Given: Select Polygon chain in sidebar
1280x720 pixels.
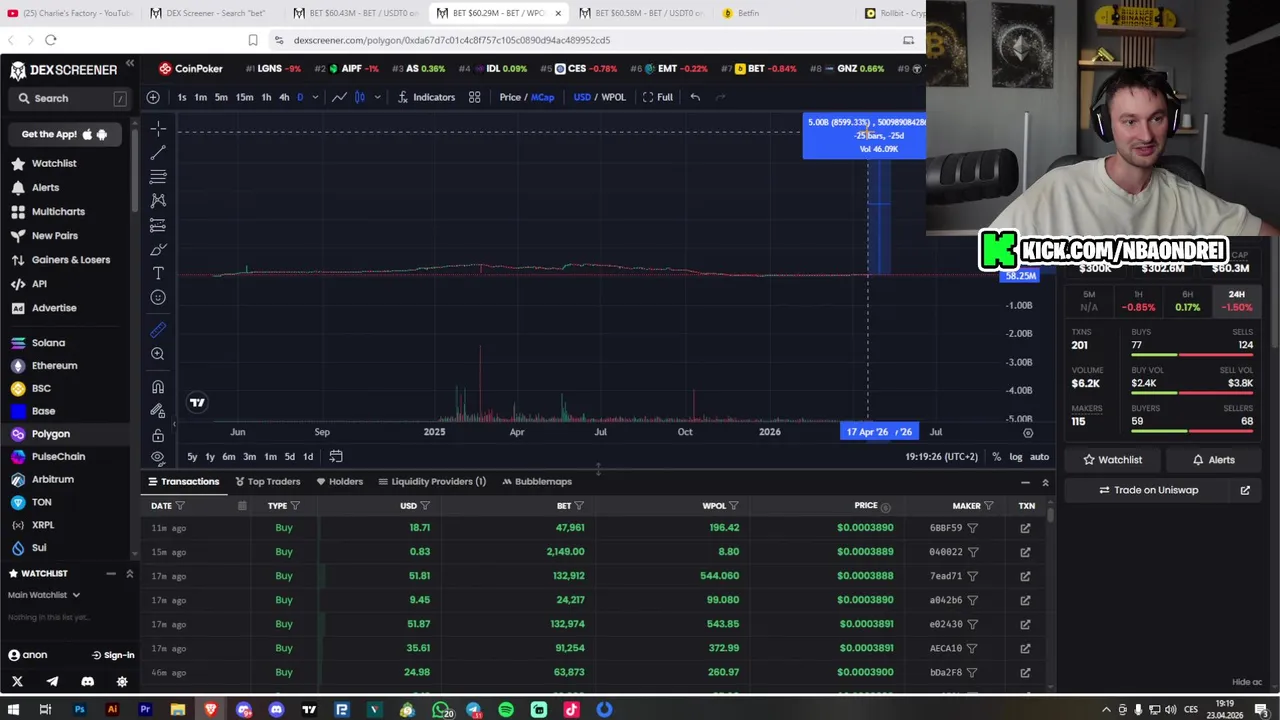Looking at the screenshot, I should (x=50, y=434).
